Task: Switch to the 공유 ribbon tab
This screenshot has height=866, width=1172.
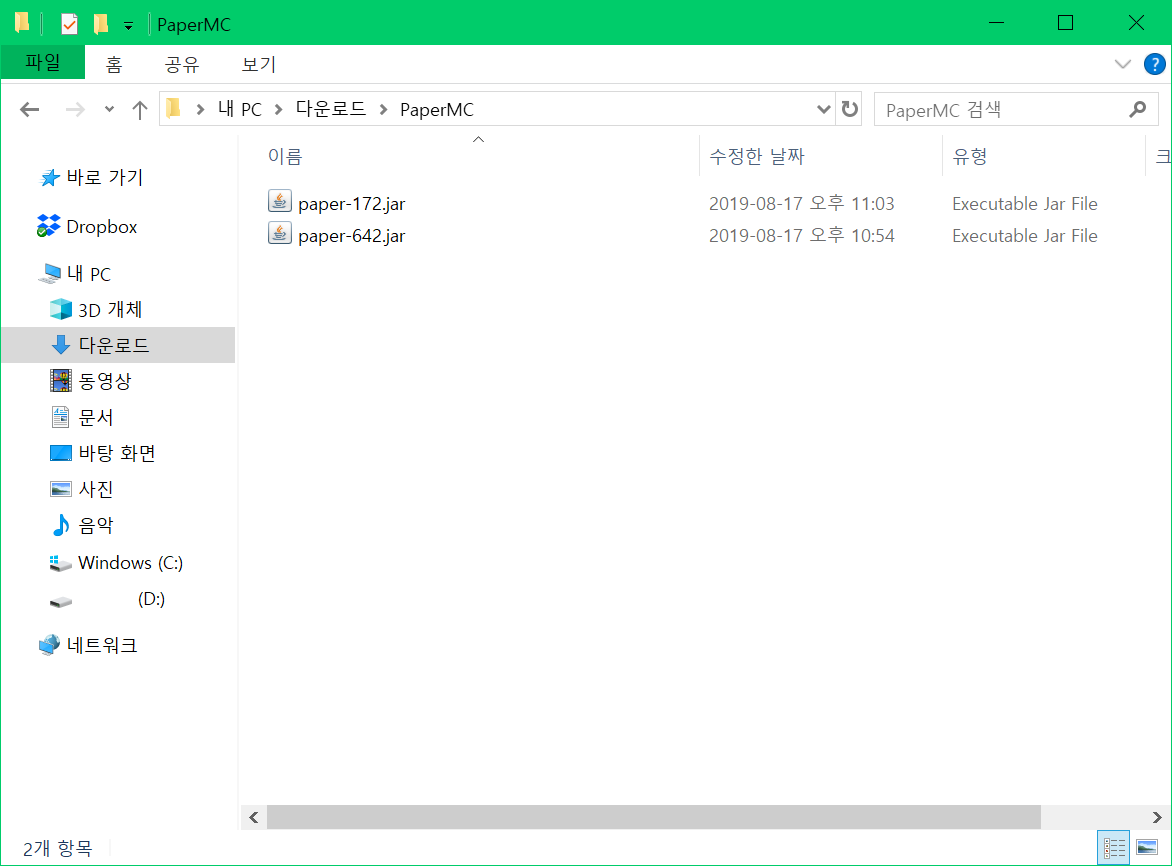Action: pyautogui.click(x=182, y=64)
